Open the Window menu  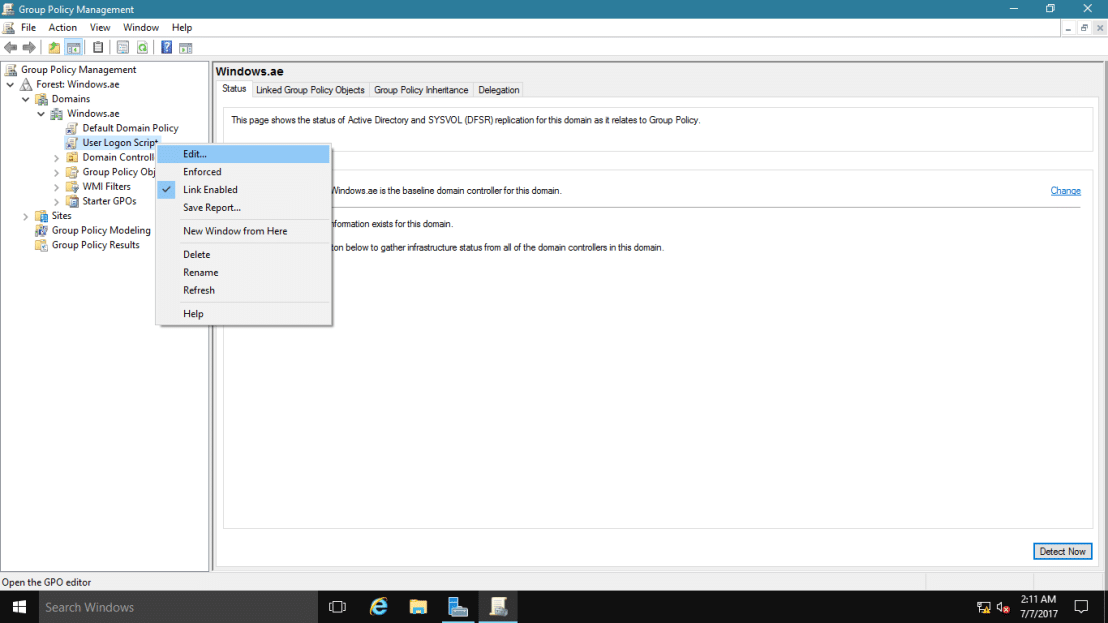141,28
